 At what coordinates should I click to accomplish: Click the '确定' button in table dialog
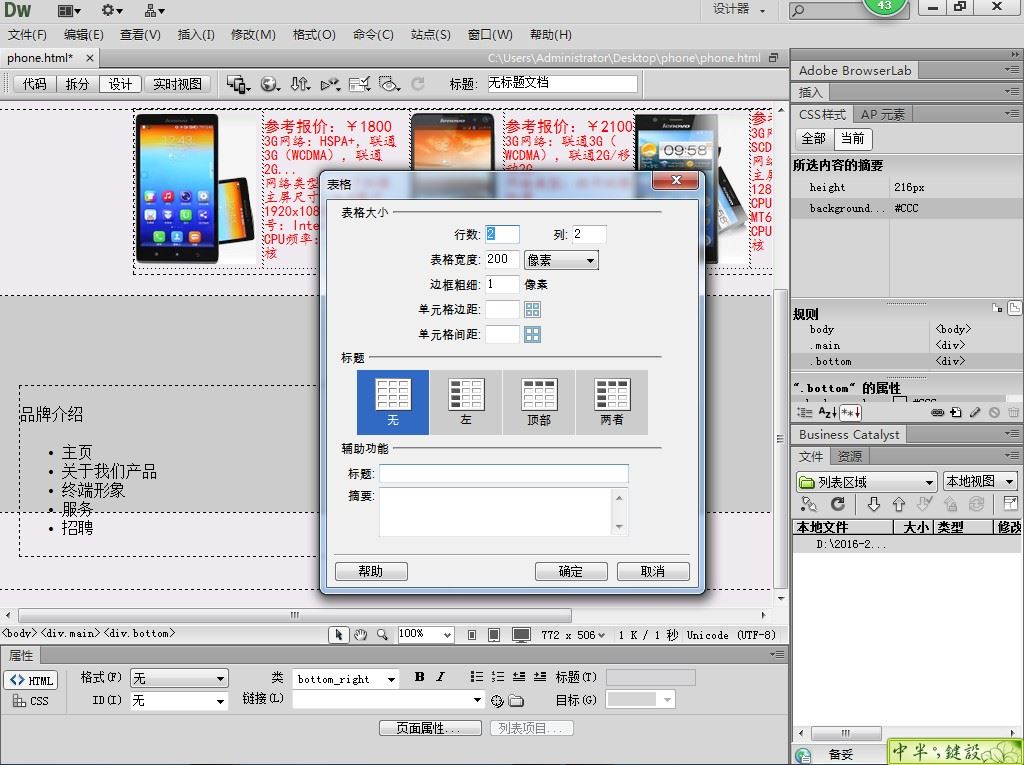[x=570, y=571]
